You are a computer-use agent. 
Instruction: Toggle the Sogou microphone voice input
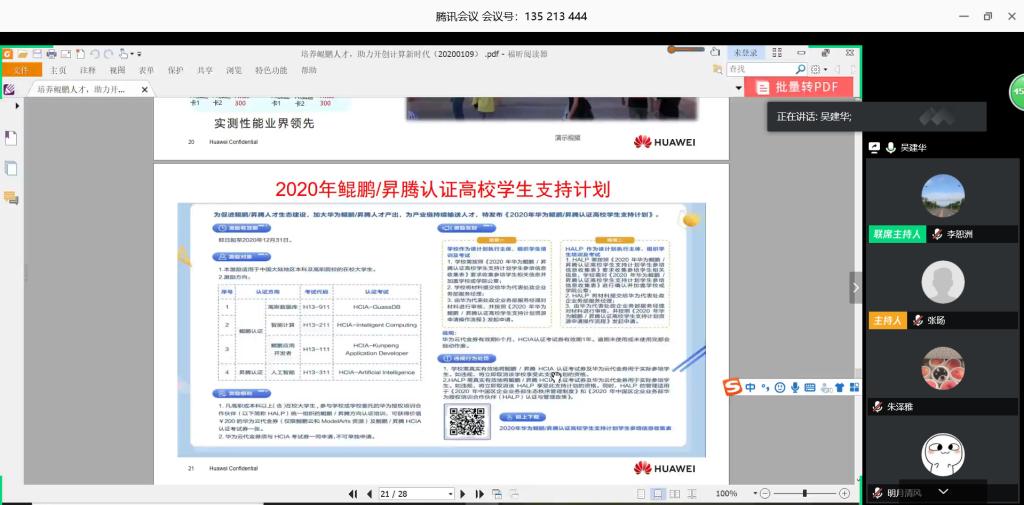796,387
